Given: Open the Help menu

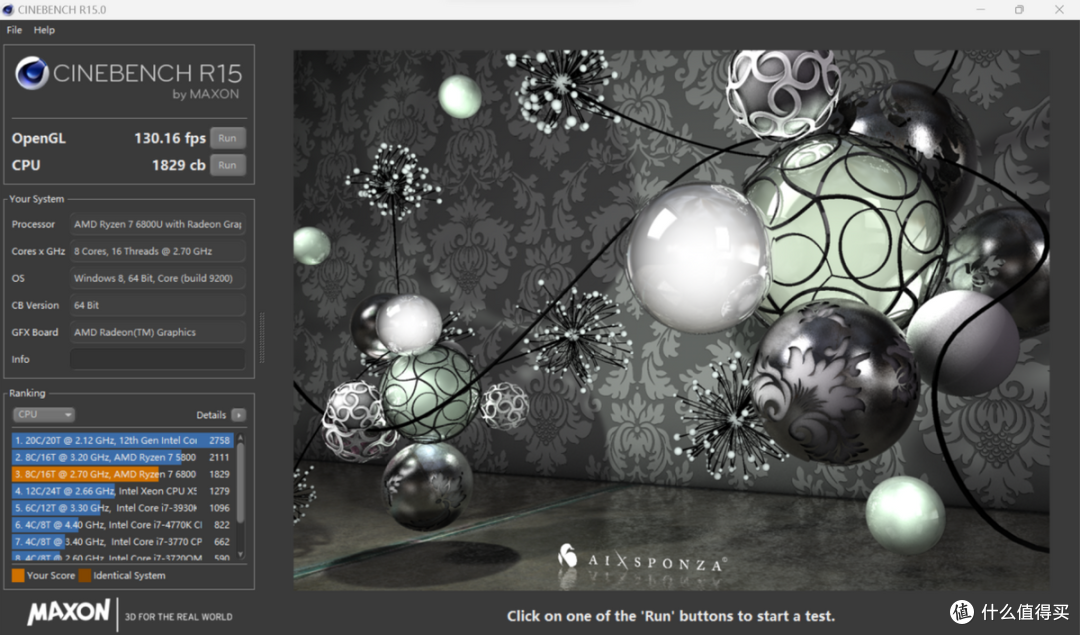Looking at the screenshot, I should point(44,30).
